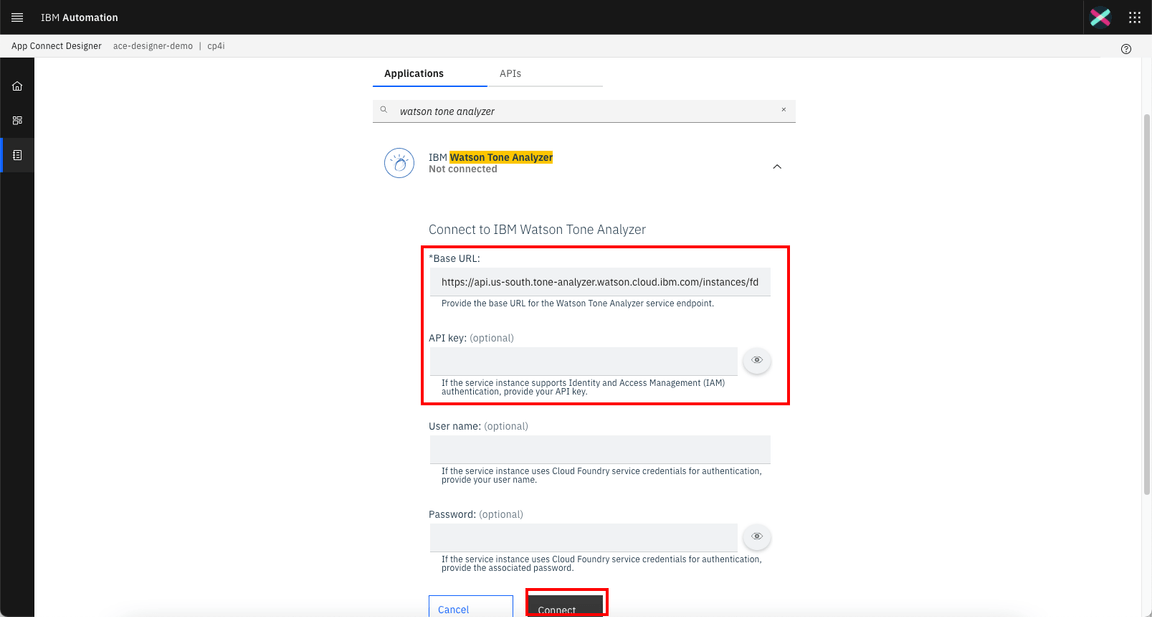Switch to the Applications tab
Viewport: 1152px width, 617px height.
[x=414, y=73]
